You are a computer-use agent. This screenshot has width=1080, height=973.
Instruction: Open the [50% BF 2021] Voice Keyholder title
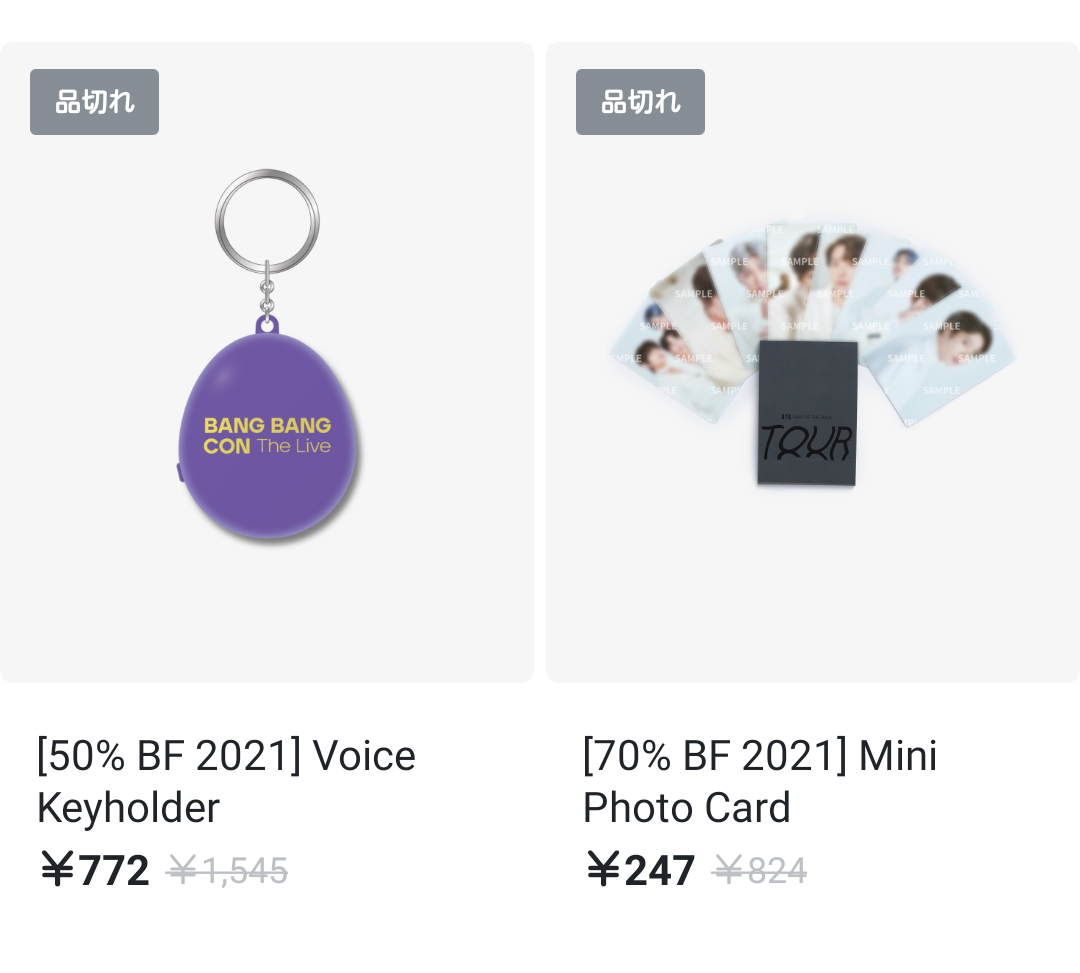[226, 781]
